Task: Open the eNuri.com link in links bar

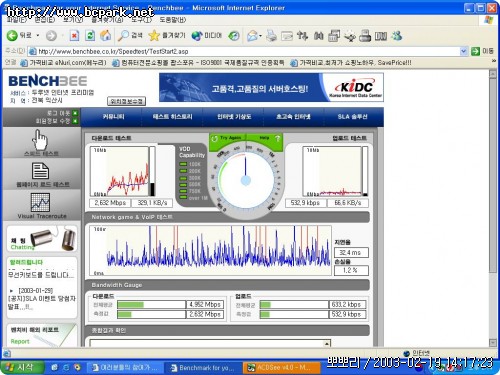Action: [63, 62]
